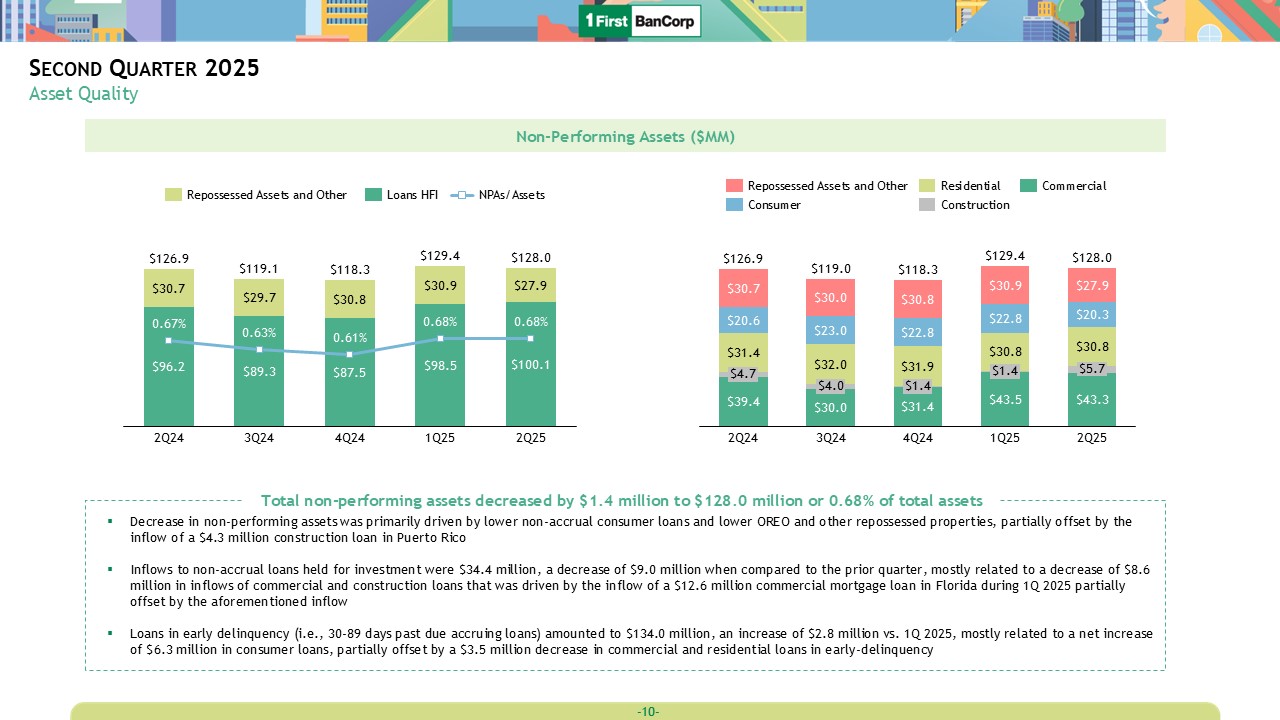Select the gray Construction legend swatch

pyautogui.click(x=927, y=205)
